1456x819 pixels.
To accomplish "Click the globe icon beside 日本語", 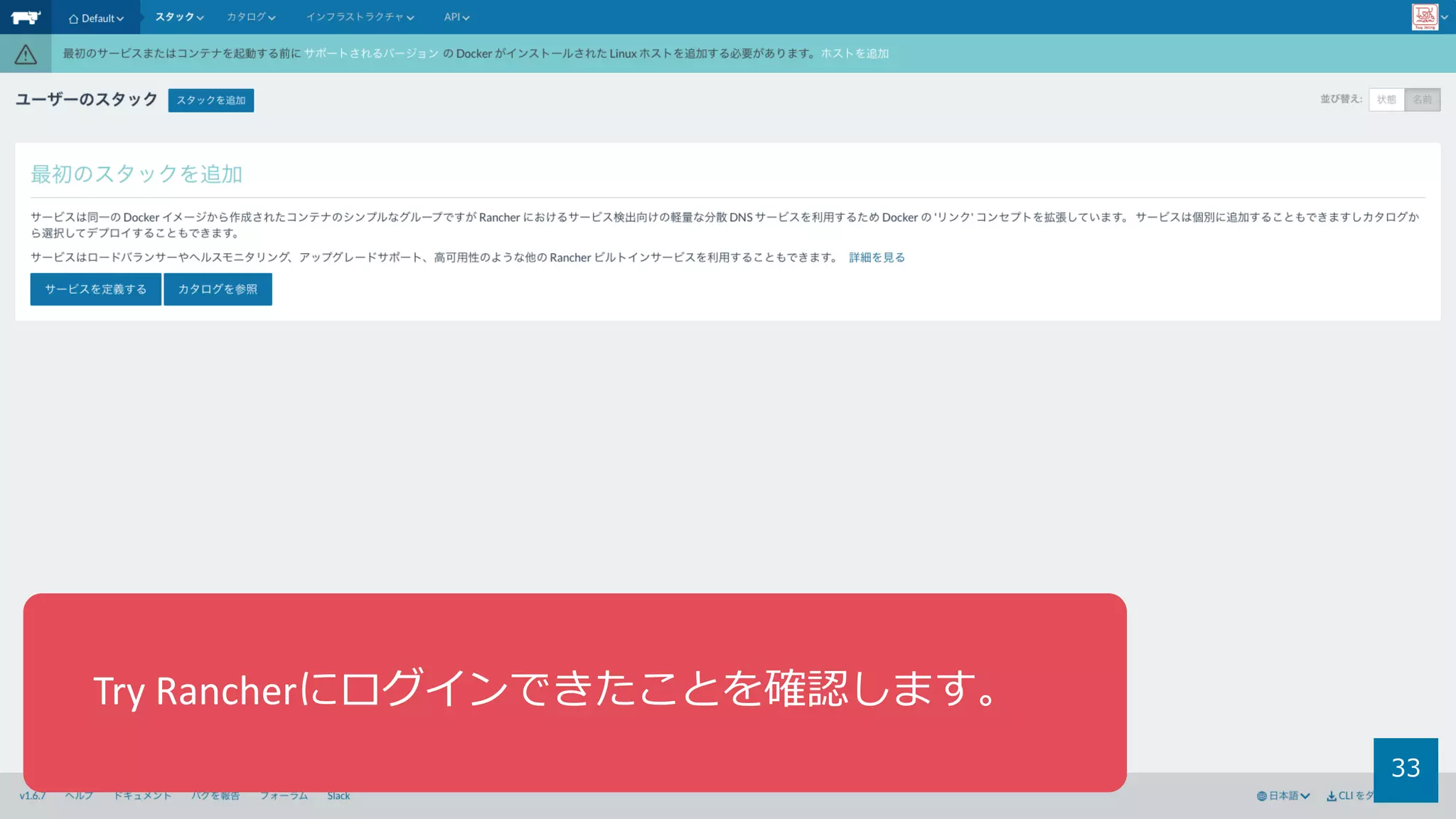I will [x=1262, y=796].
